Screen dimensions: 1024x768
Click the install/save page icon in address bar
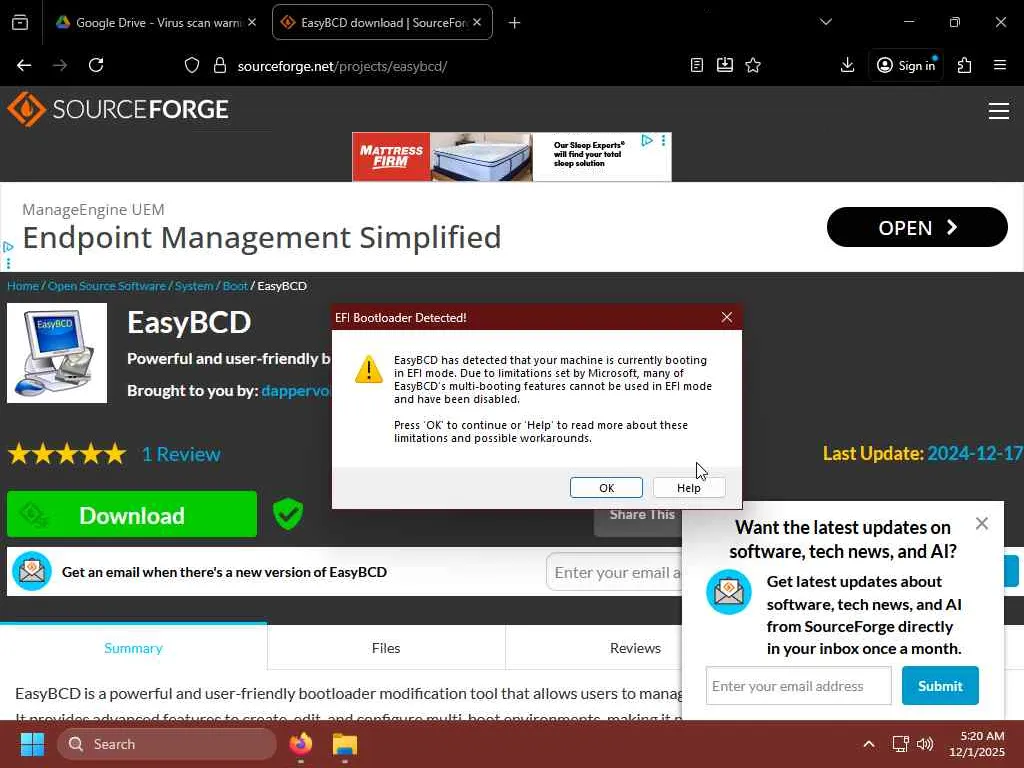coord(725,65)
